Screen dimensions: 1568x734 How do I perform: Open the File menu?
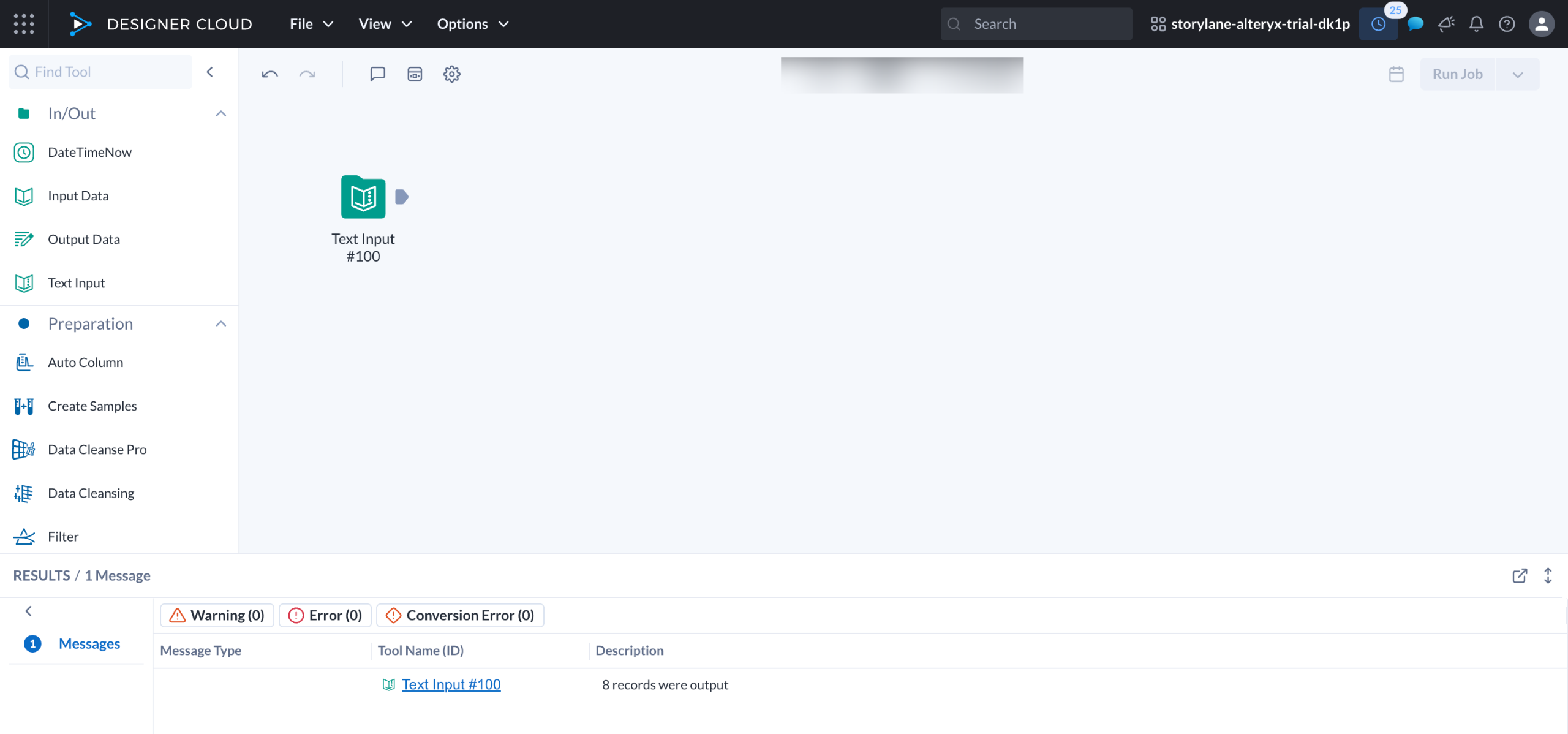tap(311, 24)
